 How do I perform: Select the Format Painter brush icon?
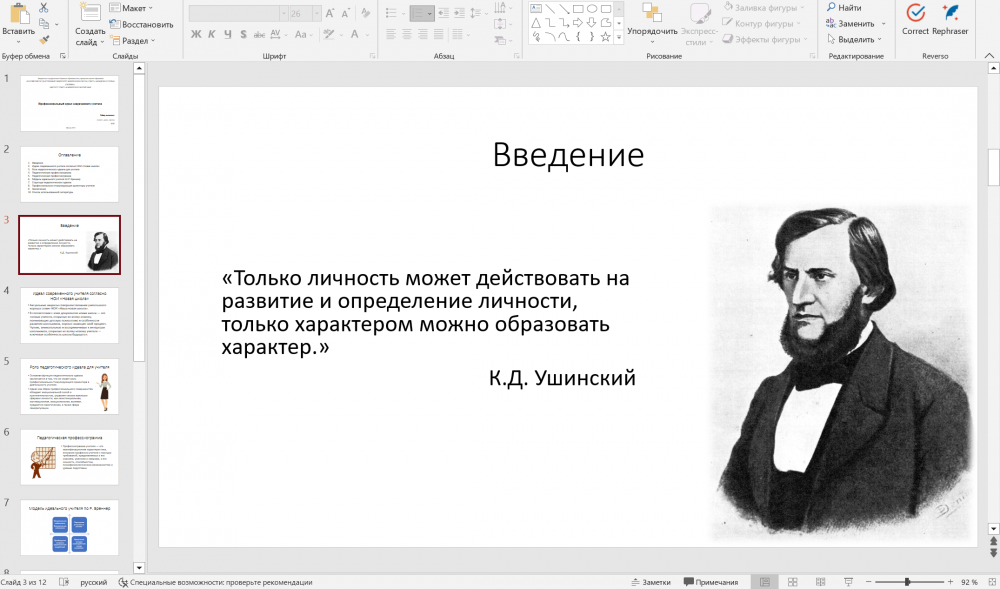coord(44,40)
